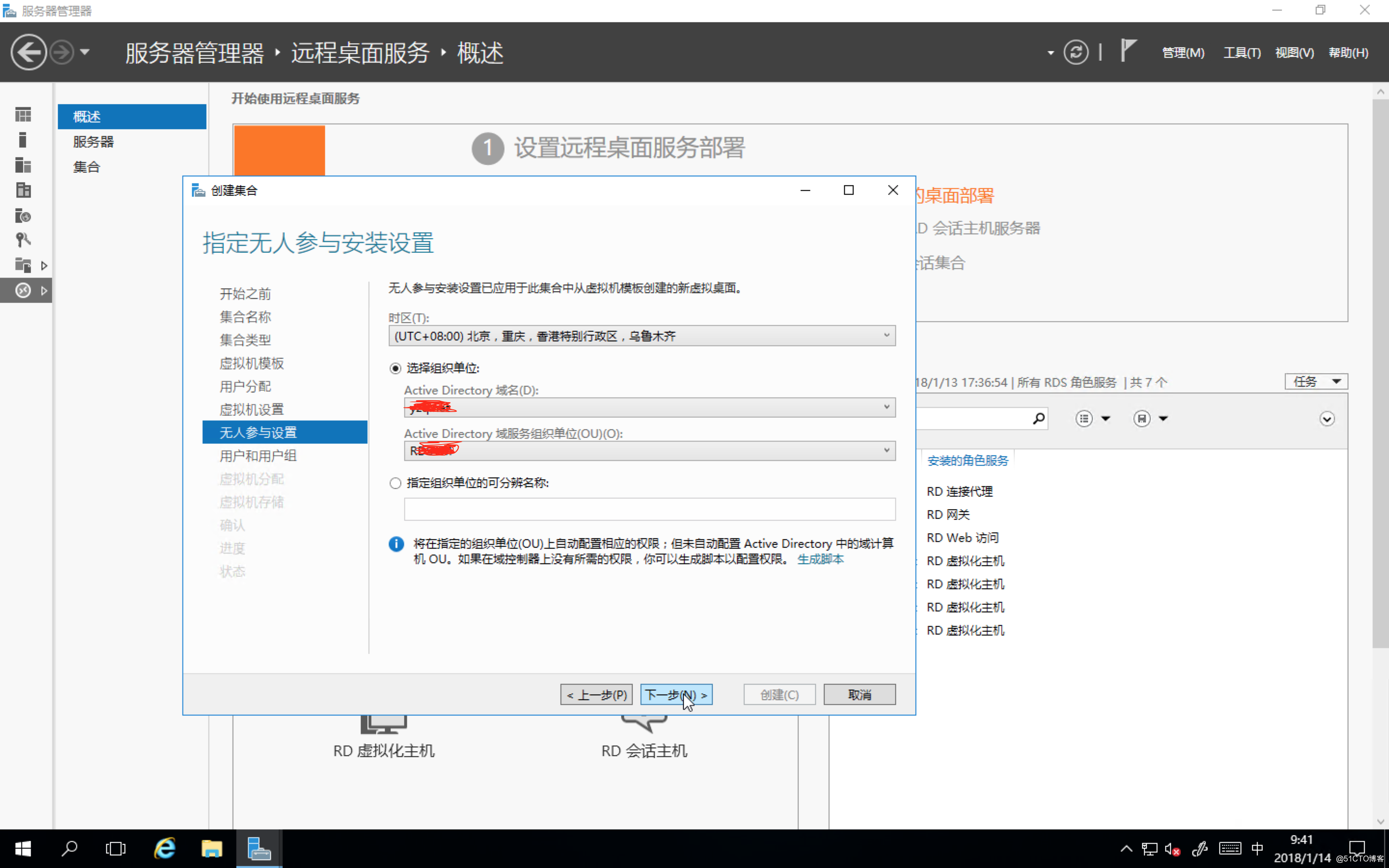Viewport: 1389px width, 868px height.
Task: Open dropdown arrow beside save-query icon
Action: 1163,419
